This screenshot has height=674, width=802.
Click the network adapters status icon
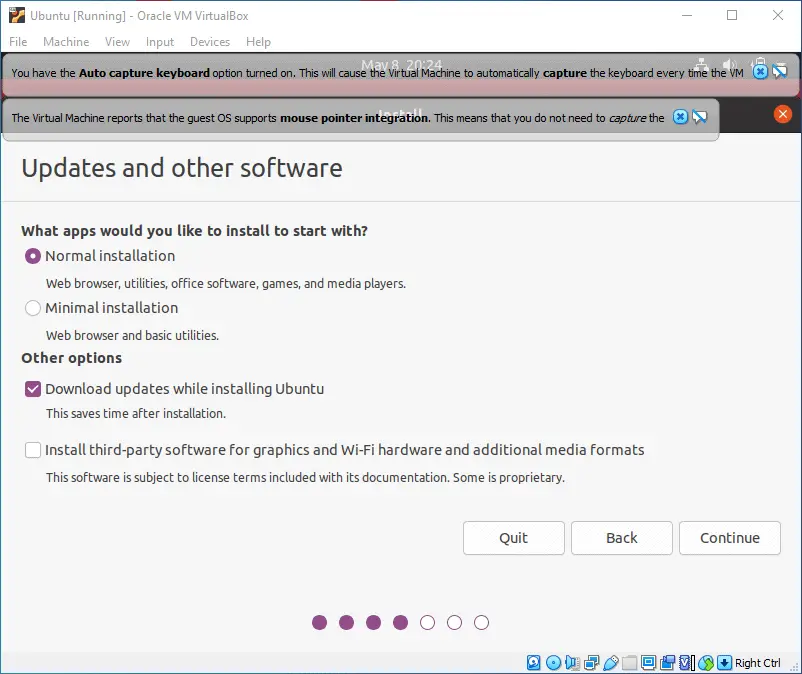coord(591,663)
